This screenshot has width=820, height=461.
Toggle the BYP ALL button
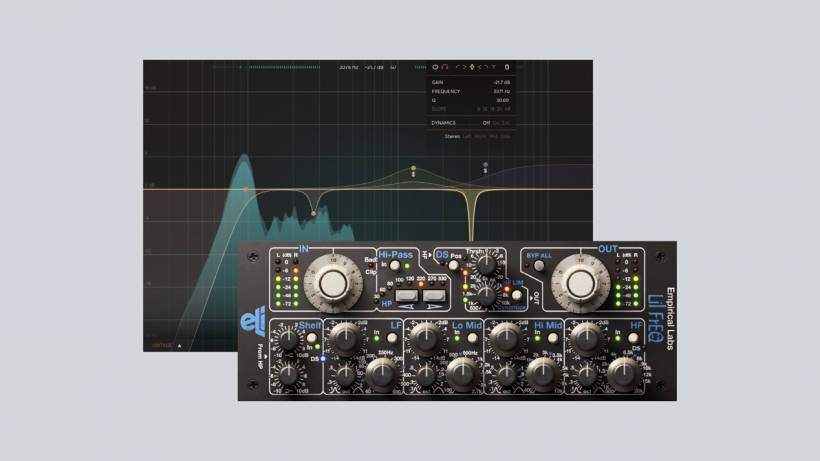[x=539, y=265]
